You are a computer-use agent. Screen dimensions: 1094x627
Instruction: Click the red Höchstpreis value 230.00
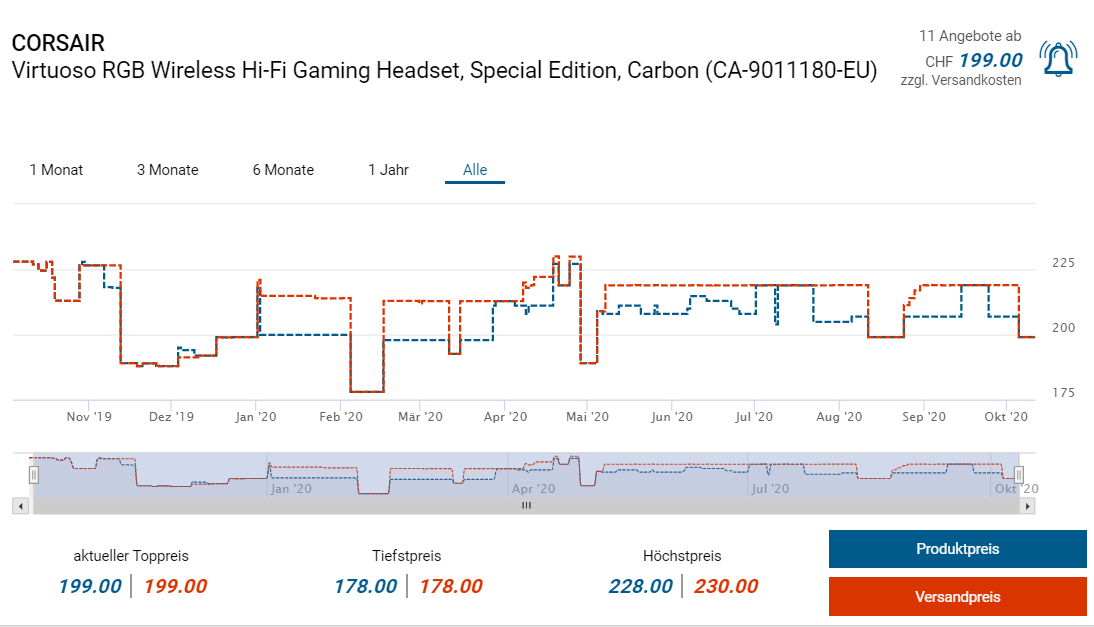pos(726,587)
